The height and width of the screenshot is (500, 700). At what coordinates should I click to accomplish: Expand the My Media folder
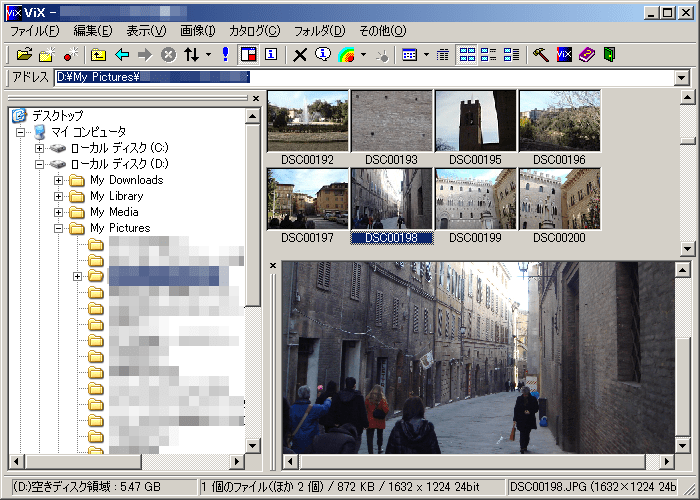point(58,212)
